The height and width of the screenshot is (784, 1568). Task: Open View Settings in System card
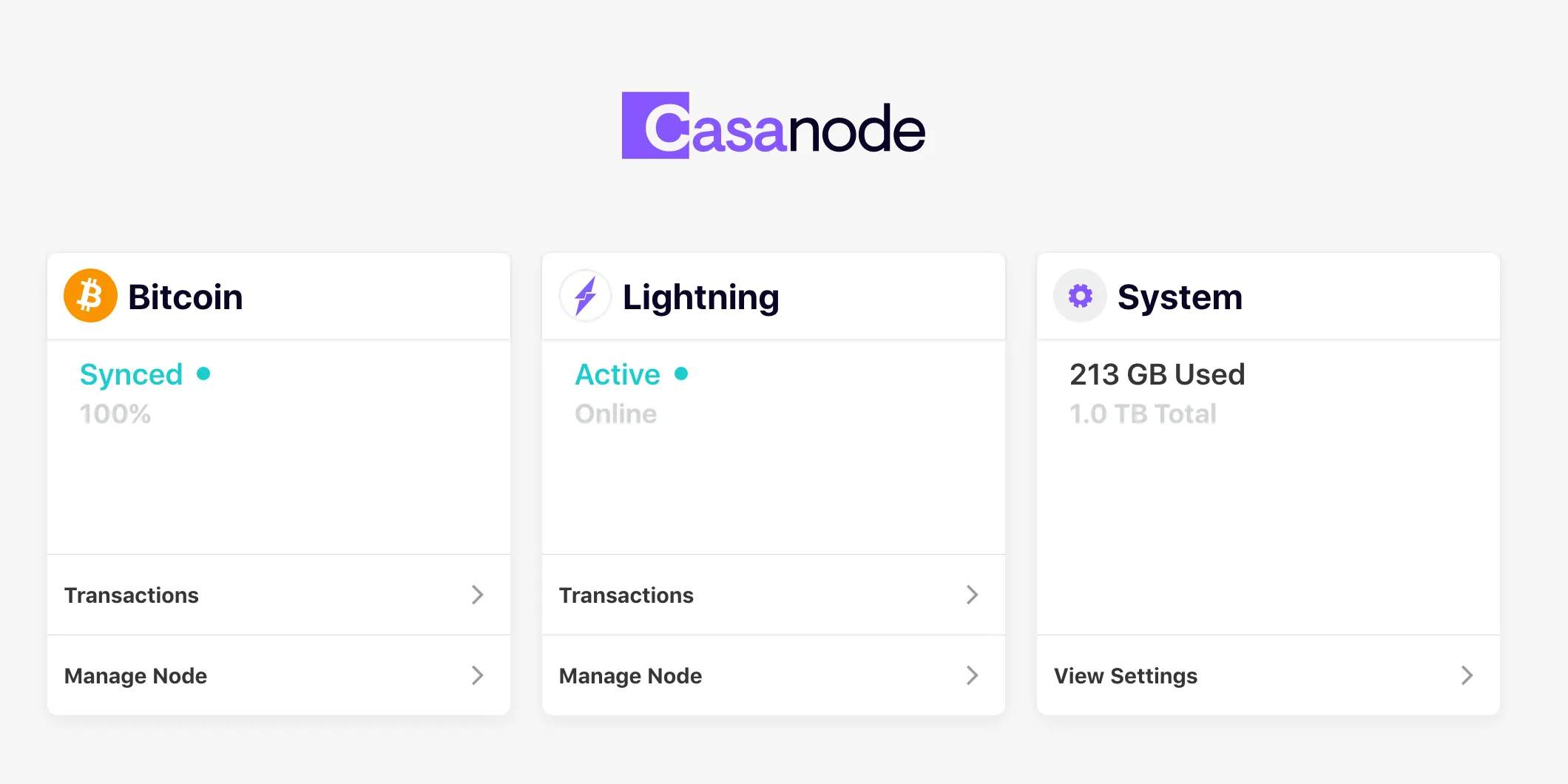tap(1126, 676)
